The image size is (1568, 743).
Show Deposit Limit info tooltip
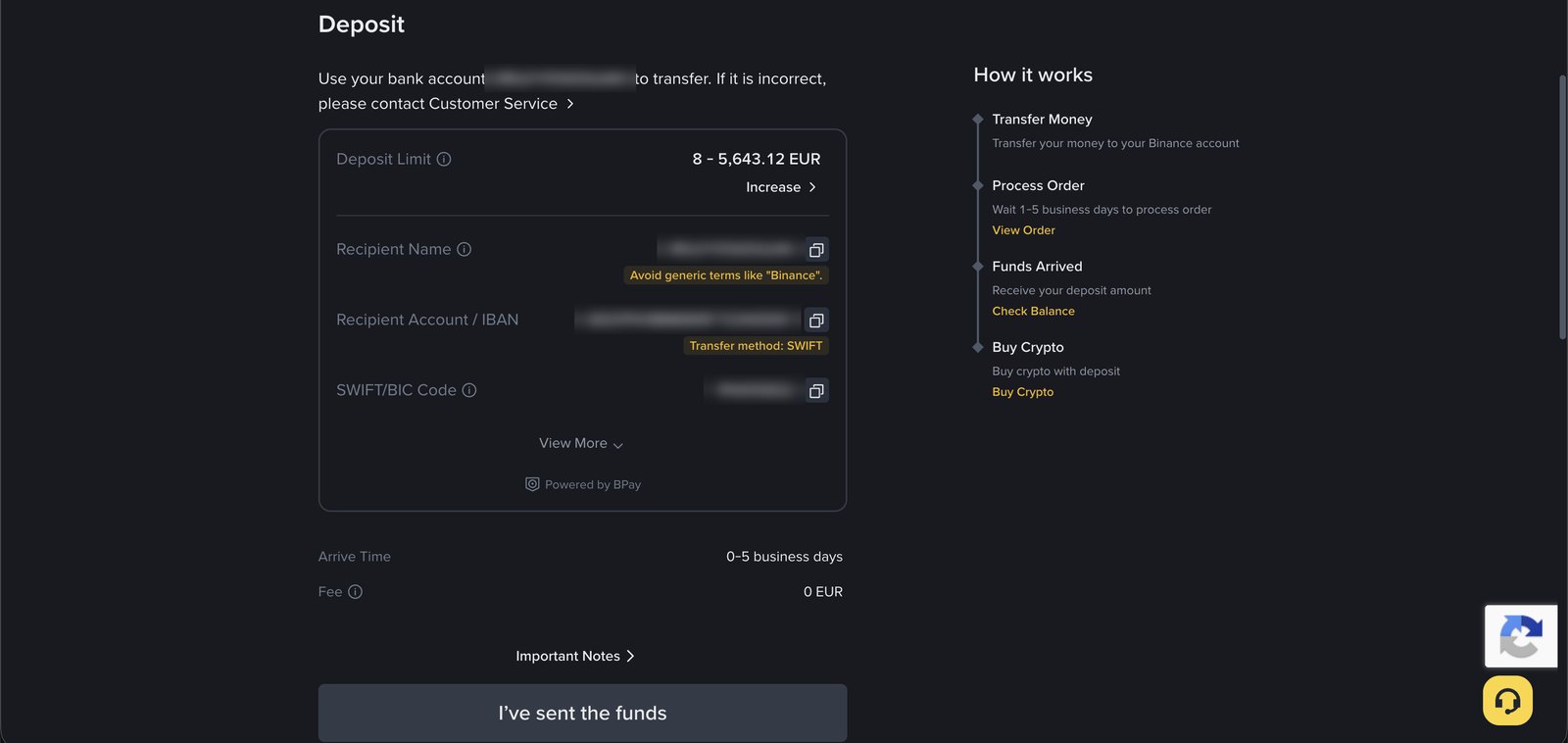[x=444, y=159]
